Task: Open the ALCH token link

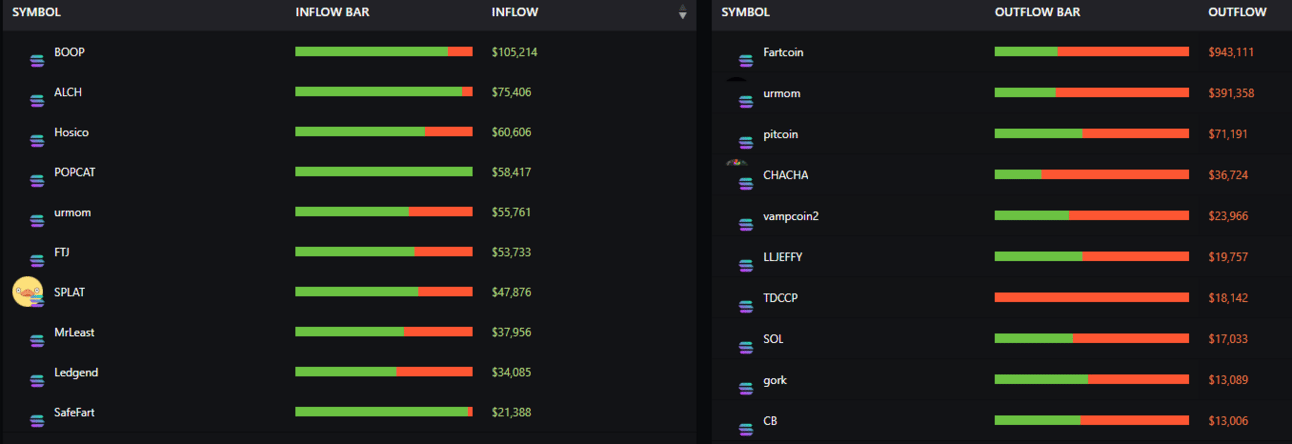Action: [68, 92]
